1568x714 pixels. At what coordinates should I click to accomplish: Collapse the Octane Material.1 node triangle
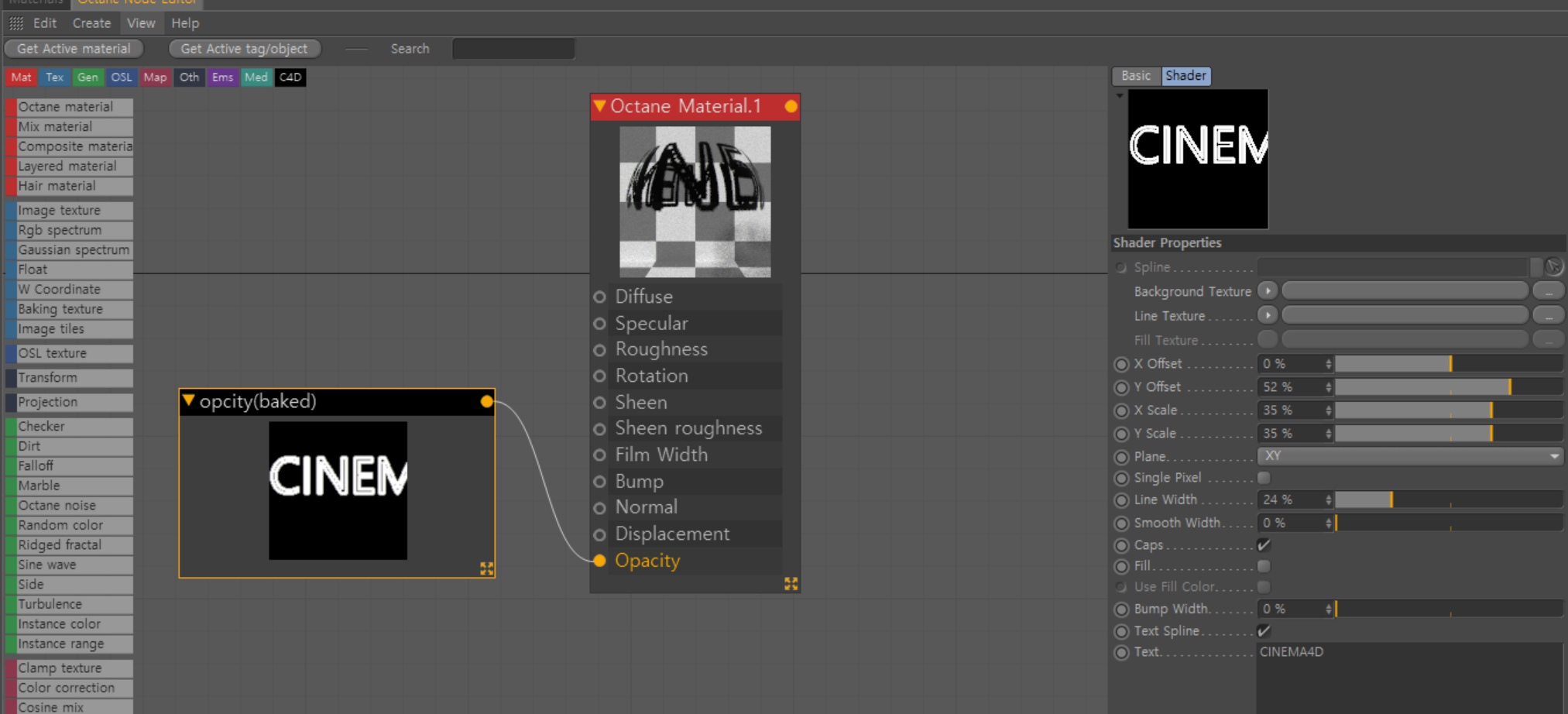coord(599,105)
